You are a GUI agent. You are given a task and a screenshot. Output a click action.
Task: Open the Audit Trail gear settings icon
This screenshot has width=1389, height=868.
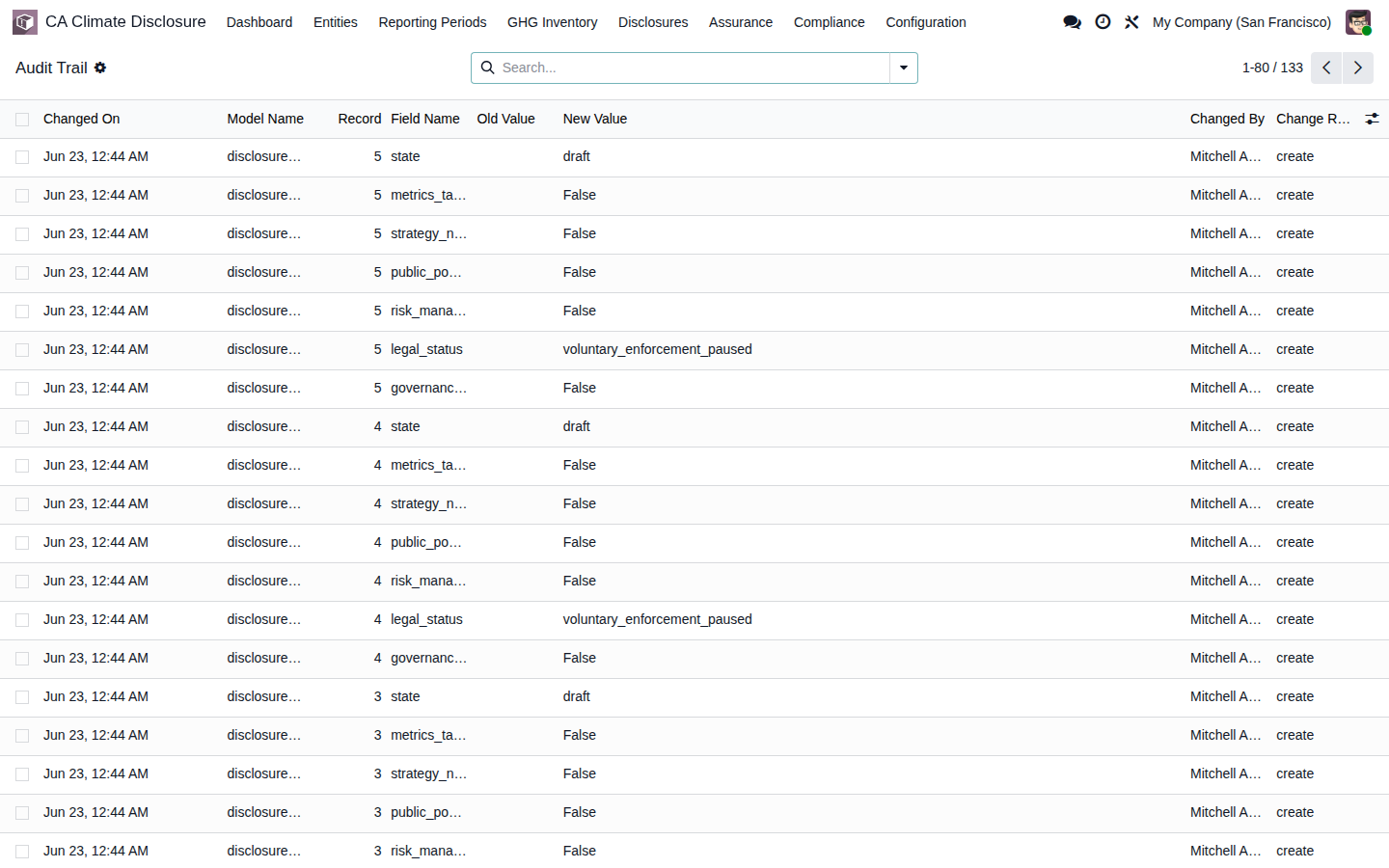[x=100, y=68]
